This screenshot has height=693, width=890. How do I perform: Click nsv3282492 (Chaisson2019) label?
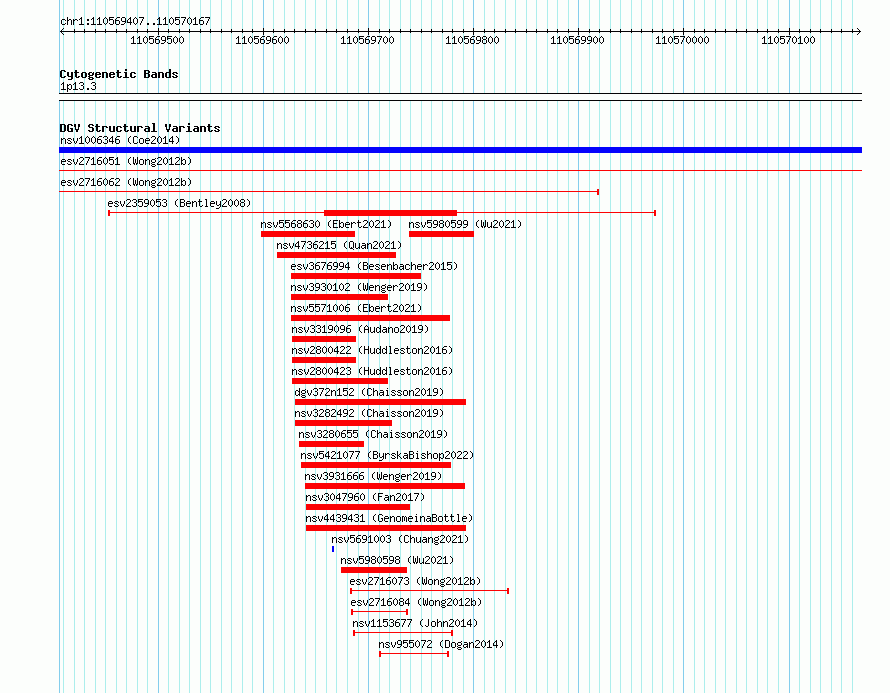(x=369, y=413)
